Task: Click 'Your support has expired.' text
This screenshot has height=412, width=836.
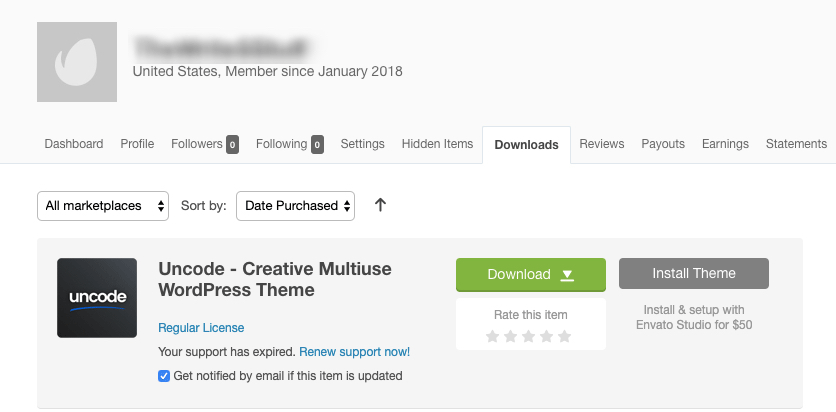Action: pos(227,352)
